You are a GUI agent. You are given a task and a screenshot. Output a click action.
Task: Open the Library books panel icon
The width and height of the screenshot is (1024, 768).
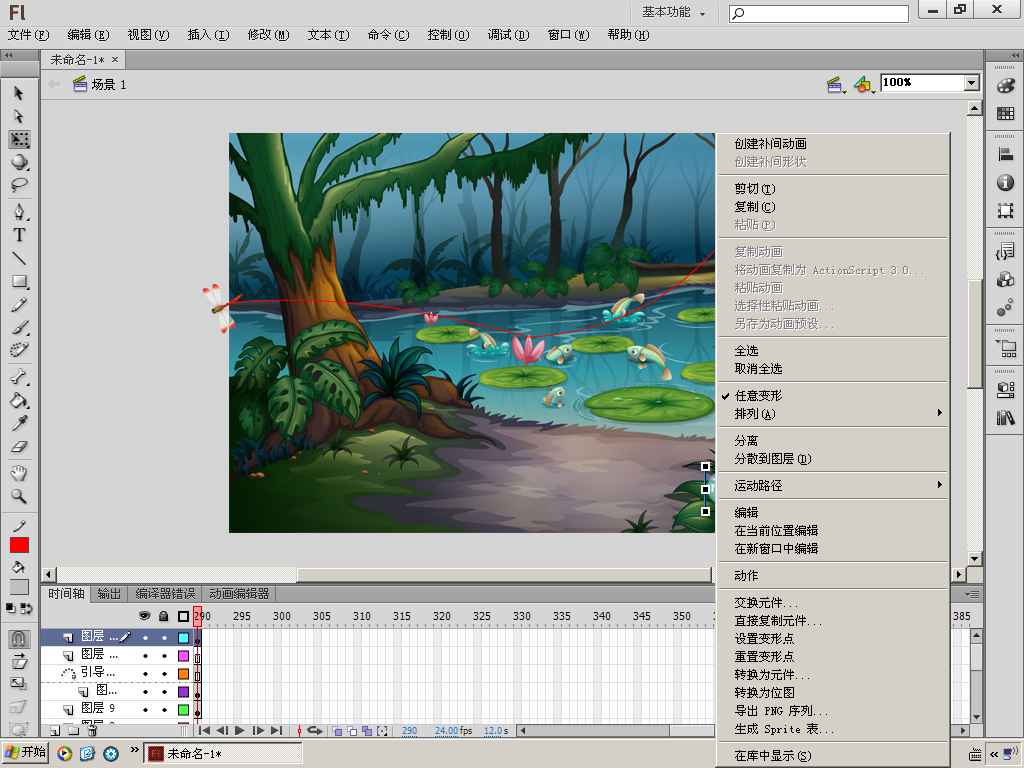click(1006, 418)
